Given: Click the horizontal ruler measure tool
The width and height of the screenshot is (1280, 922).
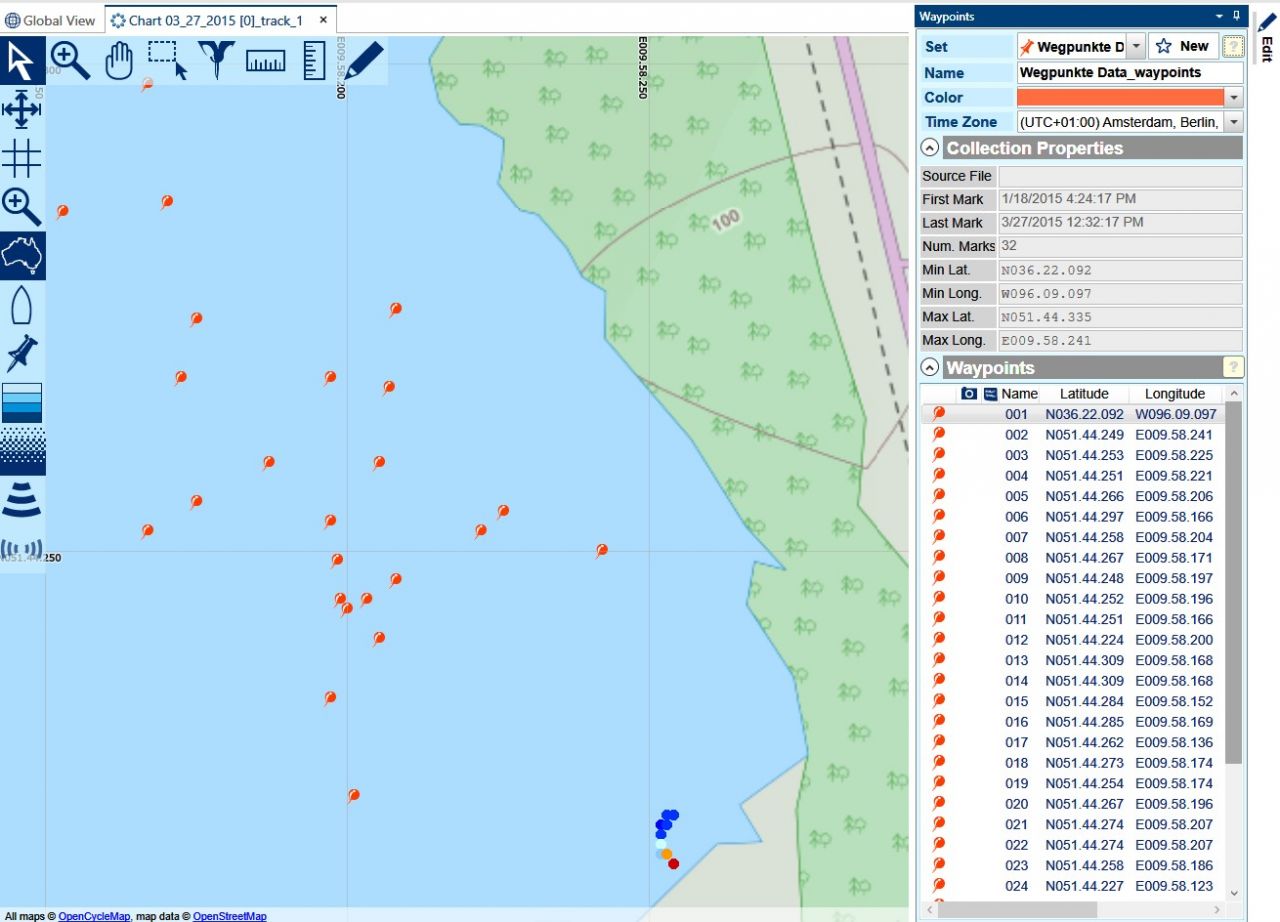Looking at the screenshot, I should [x=265, y=61].
